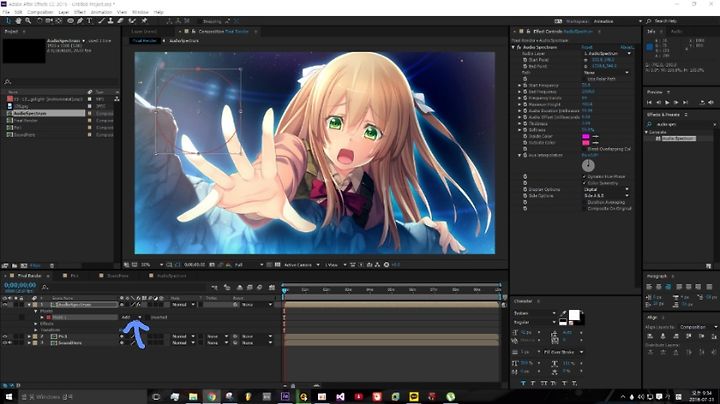This screenshot has height=404, width=720.
Task: Select the Roto Brush tool
Action: point(132,21)
